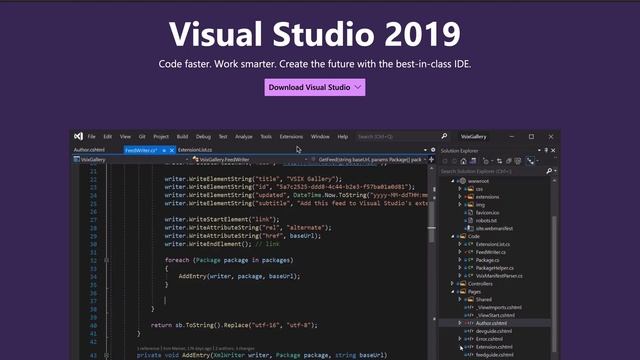Select robots.txt in Solution Explorer
This screenshot has width=640, height=360.
(x=486, y=220)
